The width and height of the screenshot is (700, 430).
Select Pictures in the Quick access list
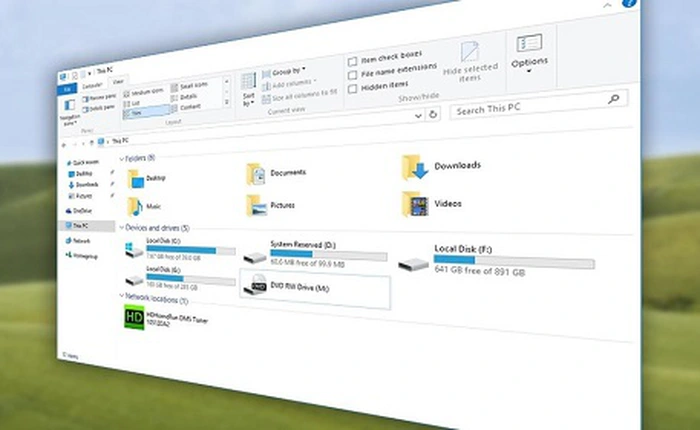pyautogui.click(x=80, y=196)
